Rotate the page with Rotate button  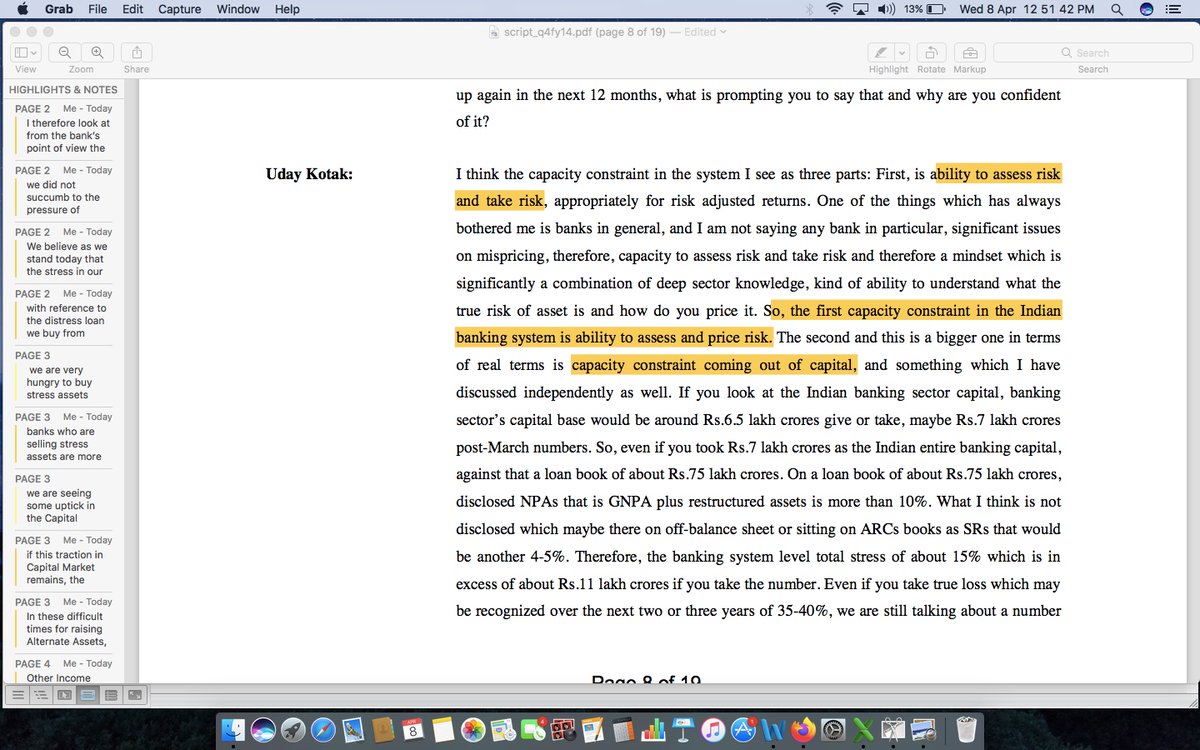coord(931,52)
